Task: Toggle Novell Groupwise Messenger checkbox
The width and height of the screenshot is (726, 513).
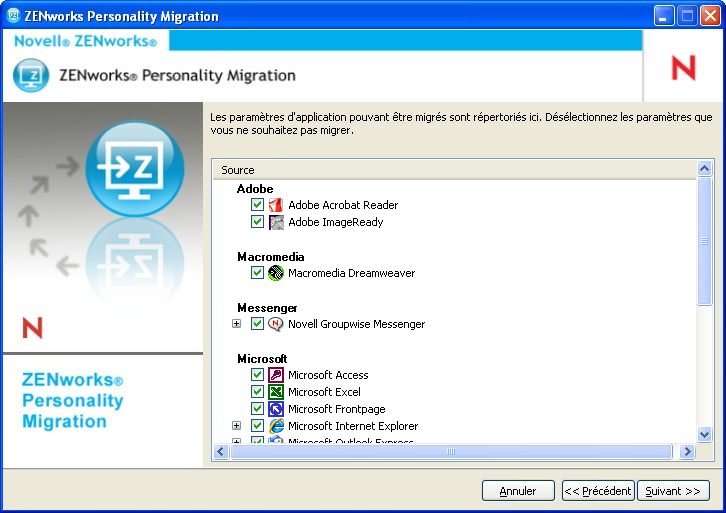Action: (x=257, y=324)
